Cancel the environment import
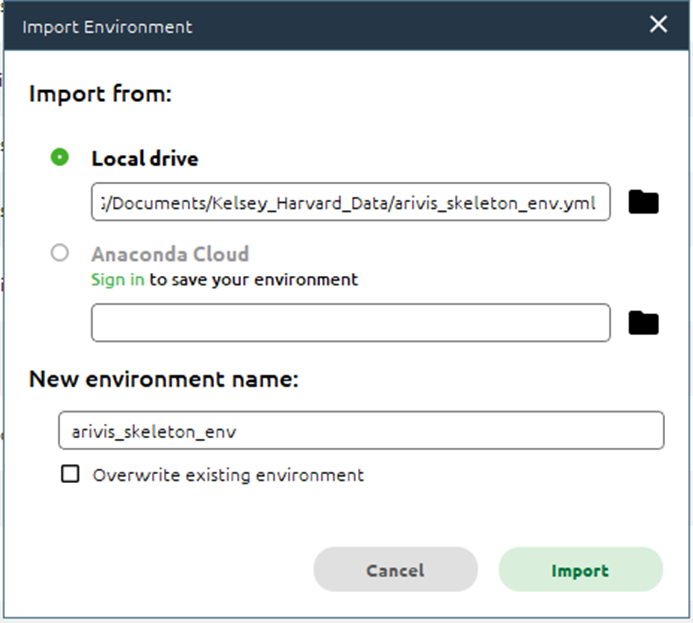The width and height of the screenshot is (693, 623). click(x=396, y=570)
